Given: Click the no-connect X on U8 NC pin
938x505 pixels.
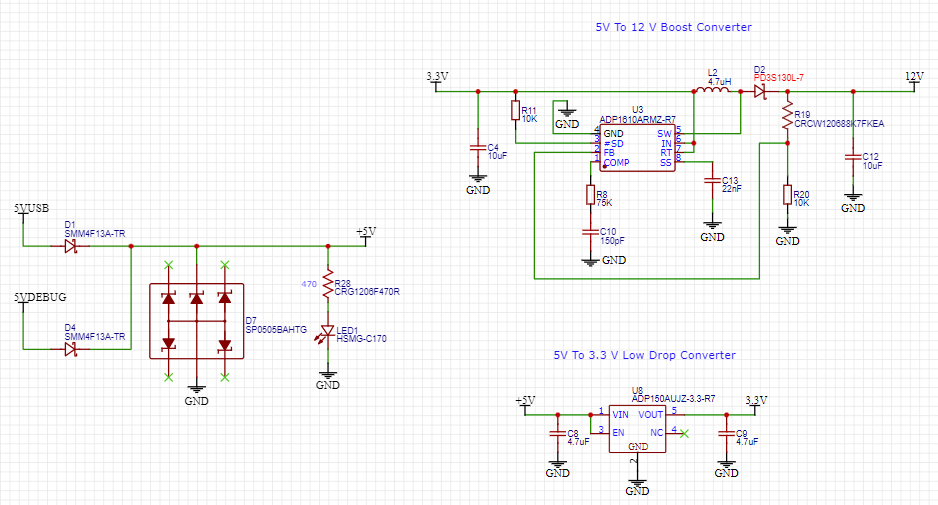Looking at the screenshot, I should point(684,433).
